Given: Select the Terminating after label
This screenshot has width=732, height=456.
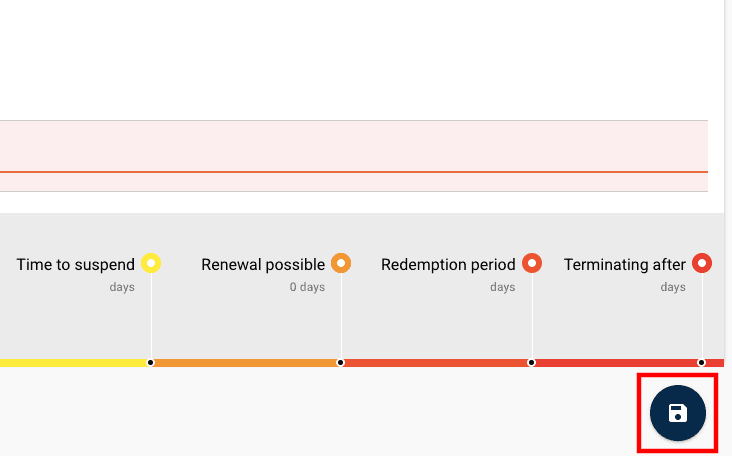Looking at the screenshot, I should click(625, 265).
